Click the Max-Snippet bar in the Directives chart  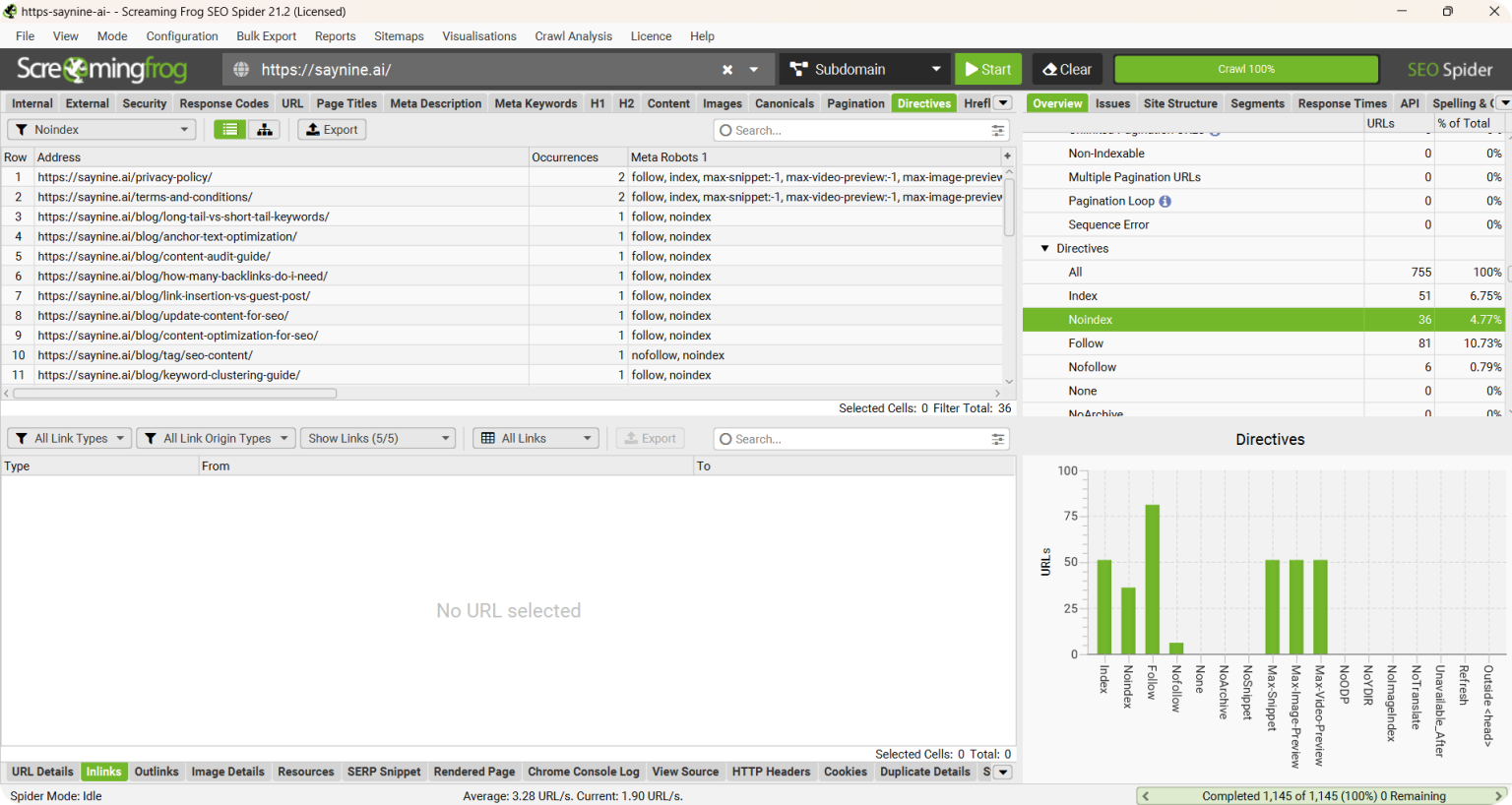coord(1272,607)
